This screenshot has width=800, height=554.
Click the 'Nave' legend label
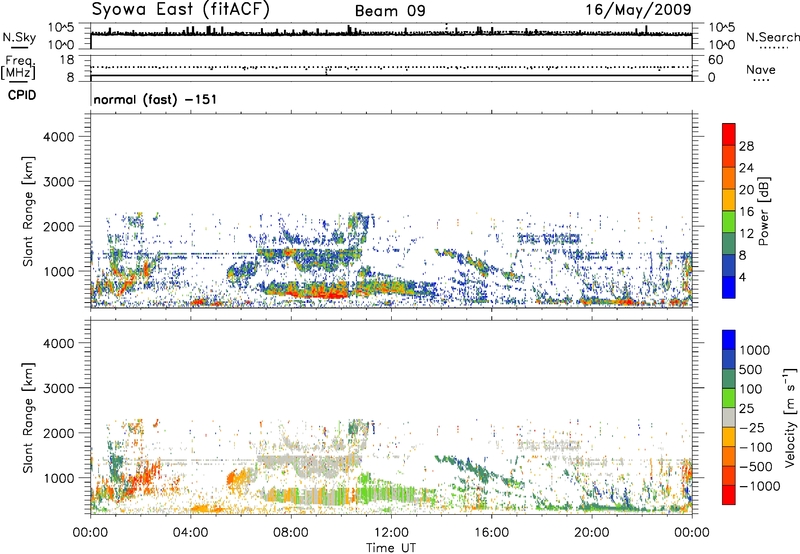[761, 69]
